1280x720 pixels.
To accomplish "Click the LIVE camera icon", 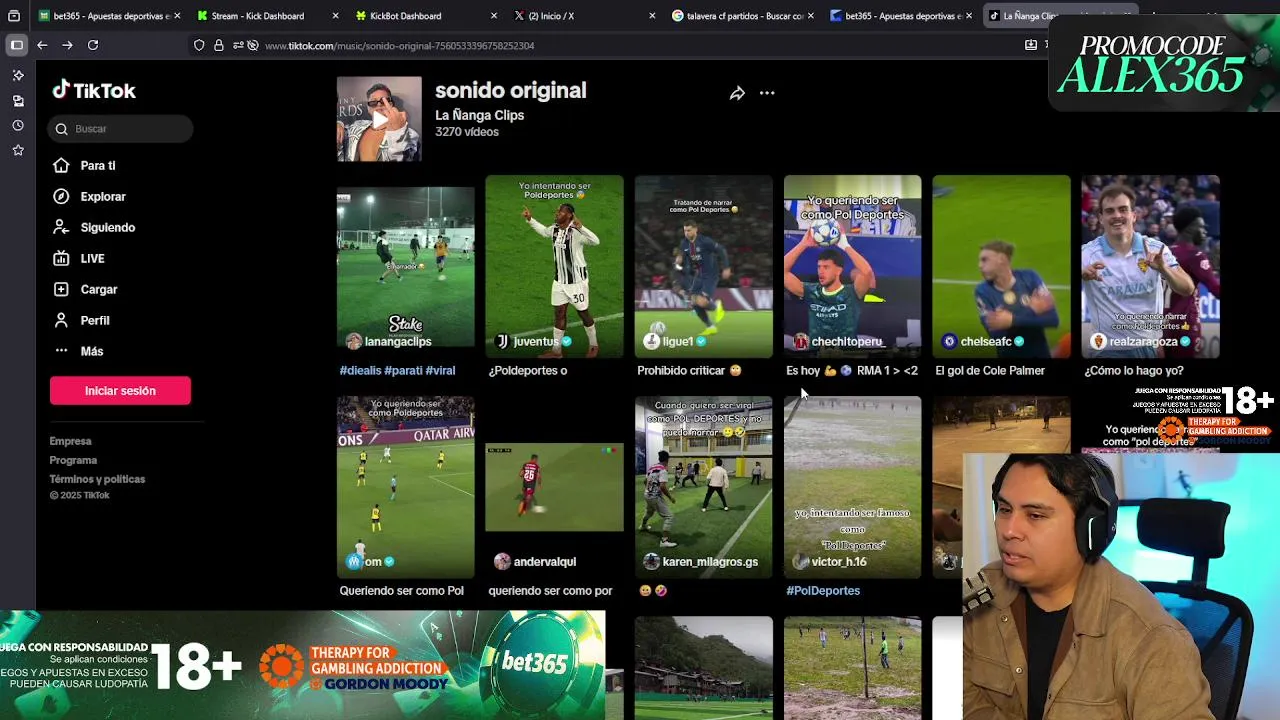I will [61, 259].
